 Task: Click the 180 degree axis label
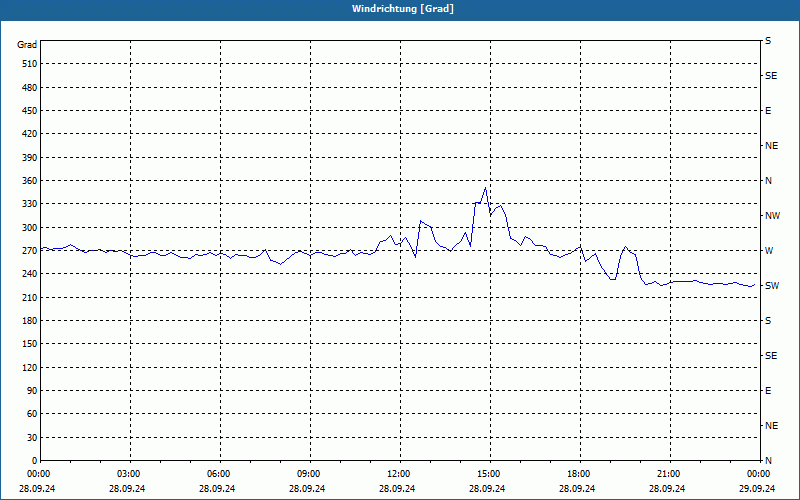click(30, 321)
